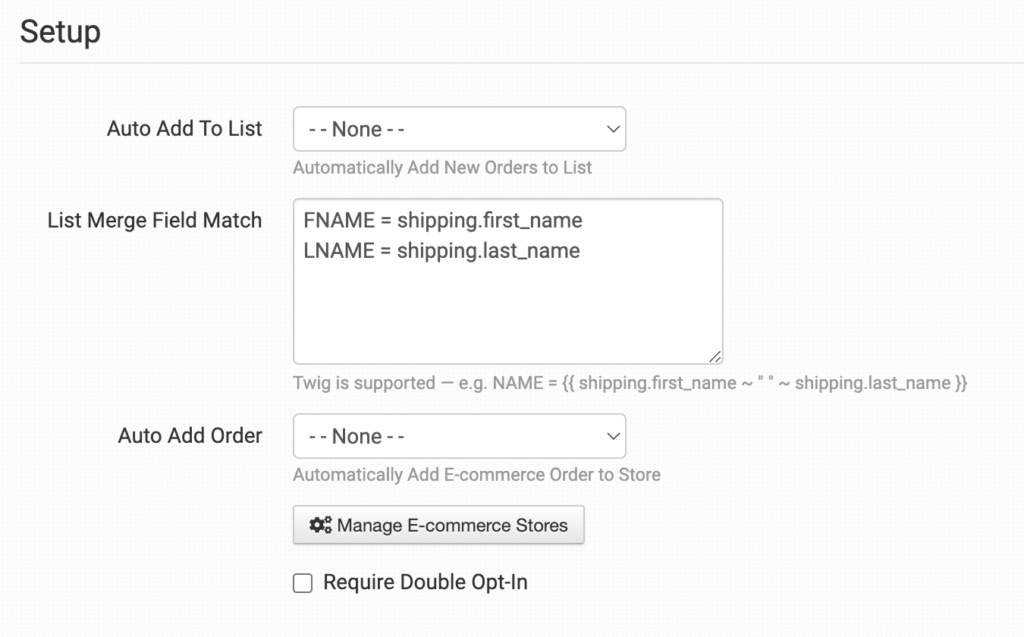Click the resize handle of the merge field textarea
1024x637 pixels.
[715, 356]
